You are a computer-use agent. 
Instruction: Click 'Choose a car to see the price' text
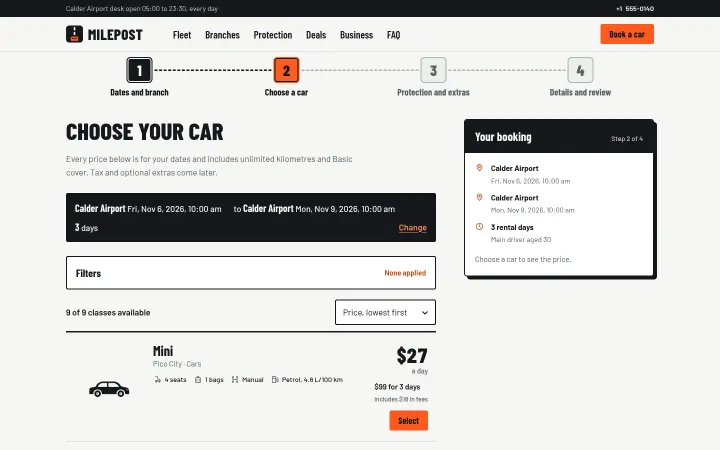point(523,259)
